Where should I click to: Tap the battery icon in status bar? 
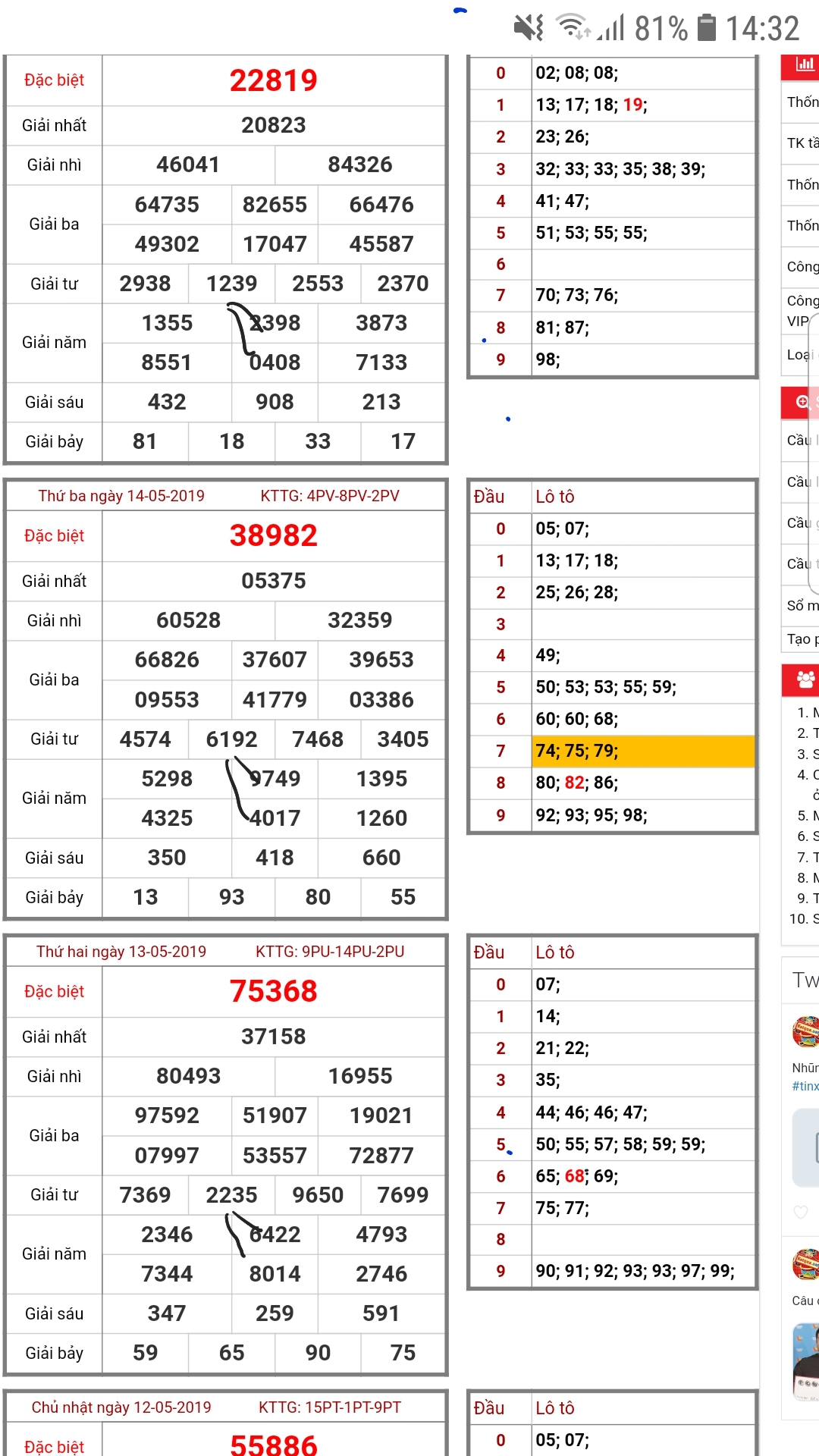tap(707, 28)
